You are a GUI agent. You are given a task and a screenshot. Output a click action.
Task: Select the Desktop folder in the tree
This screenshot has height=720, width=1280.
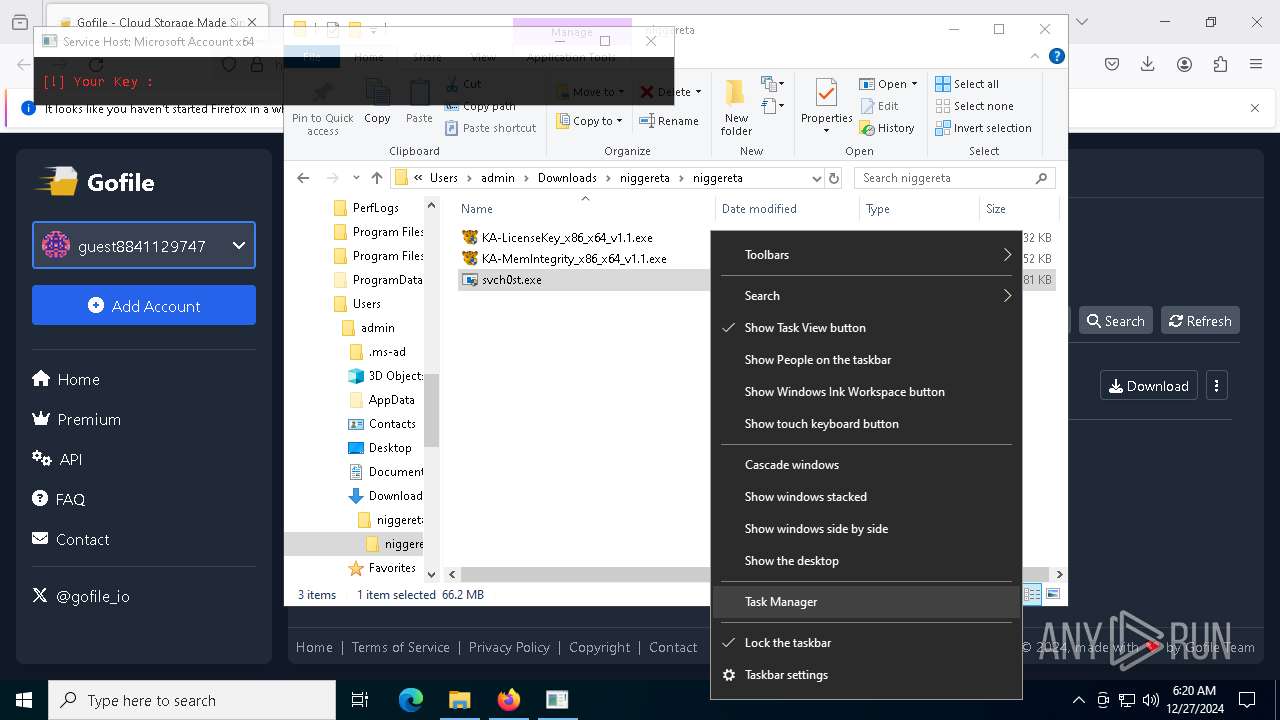click(380, 448)
